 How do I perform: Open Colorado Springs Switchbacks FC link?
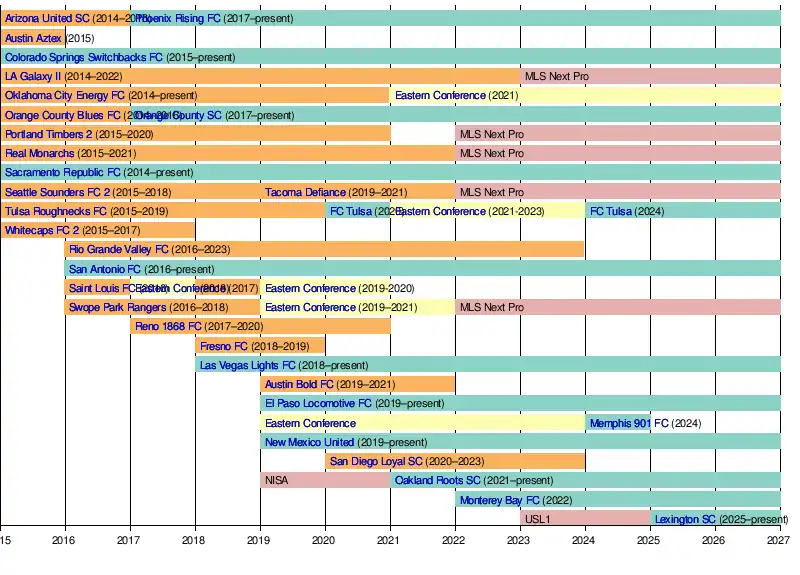click(x=83, y=57)
